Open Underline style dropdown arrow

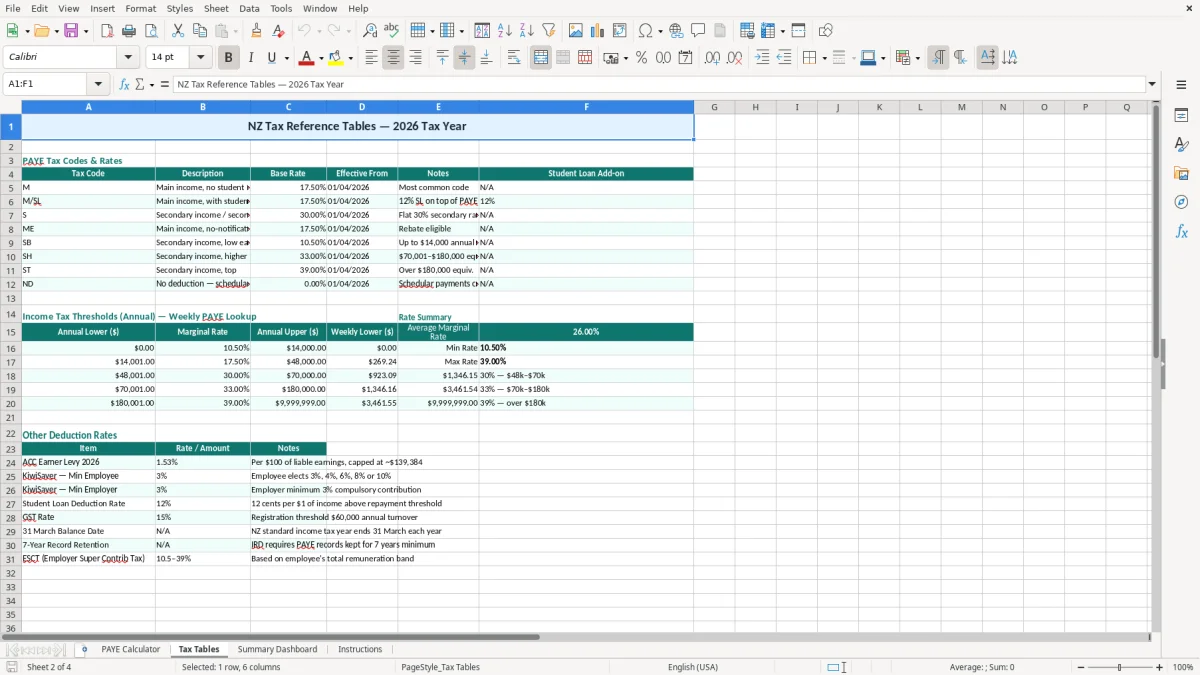pos(286,58)
